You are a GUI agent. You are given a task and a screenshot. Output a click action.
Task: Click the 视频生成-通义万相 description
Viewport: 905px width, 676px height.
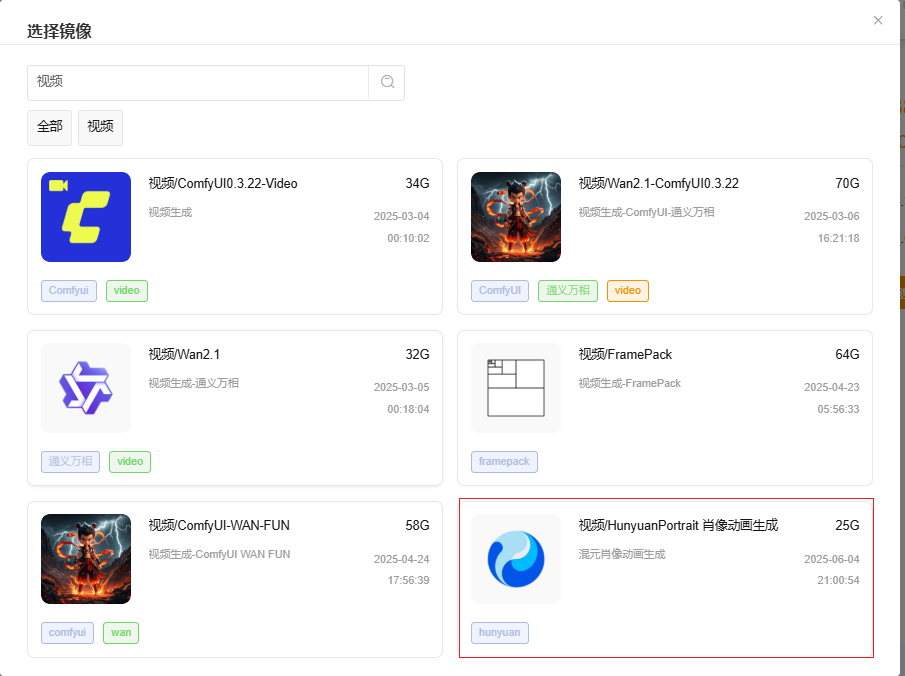pos(193,383)
